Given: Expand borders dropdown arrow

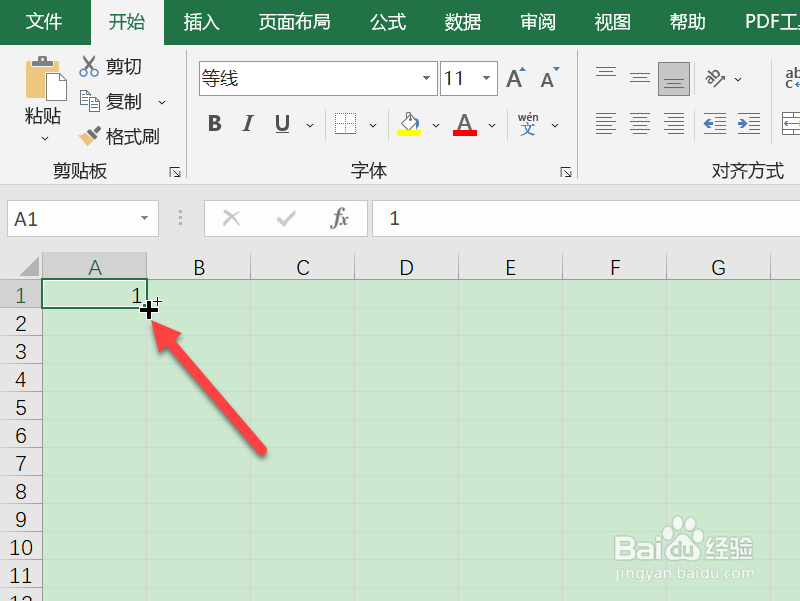Looking at the screenshot, I should [x=373, y=125].
